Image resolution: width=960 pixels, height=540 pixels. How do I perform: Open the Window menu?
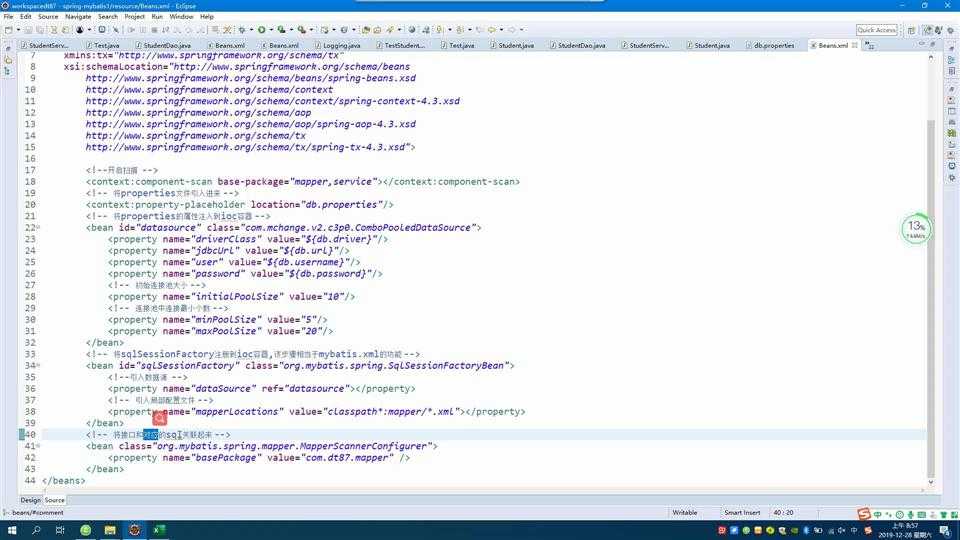(x=181, y=17)
